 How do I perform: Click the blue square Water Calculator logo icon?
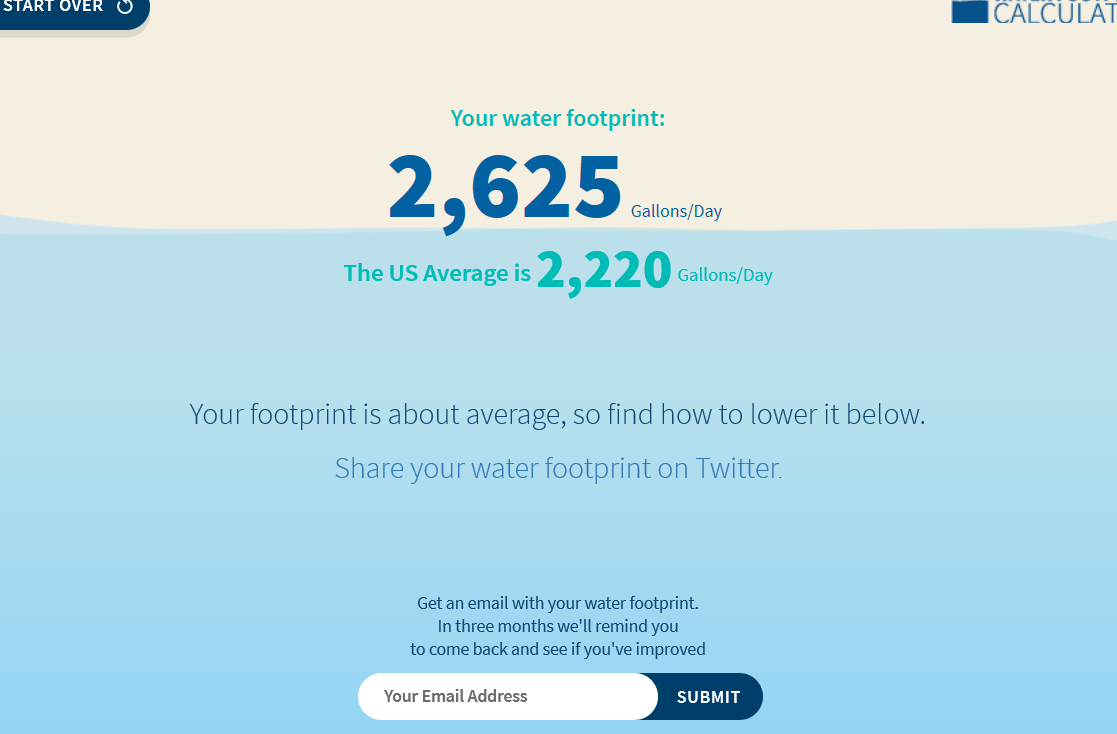point(970,11)
